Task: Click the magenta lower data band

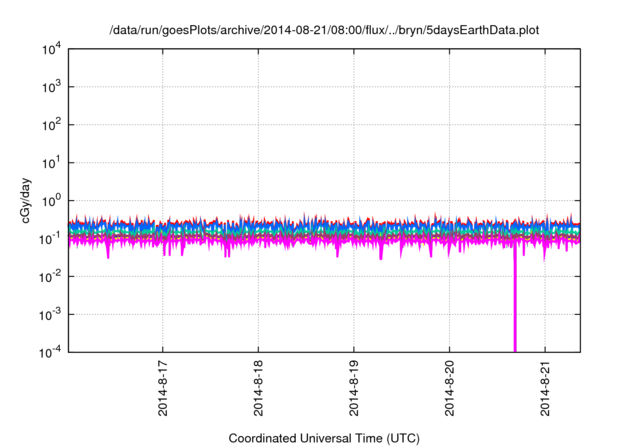Action: coord(300,241)
